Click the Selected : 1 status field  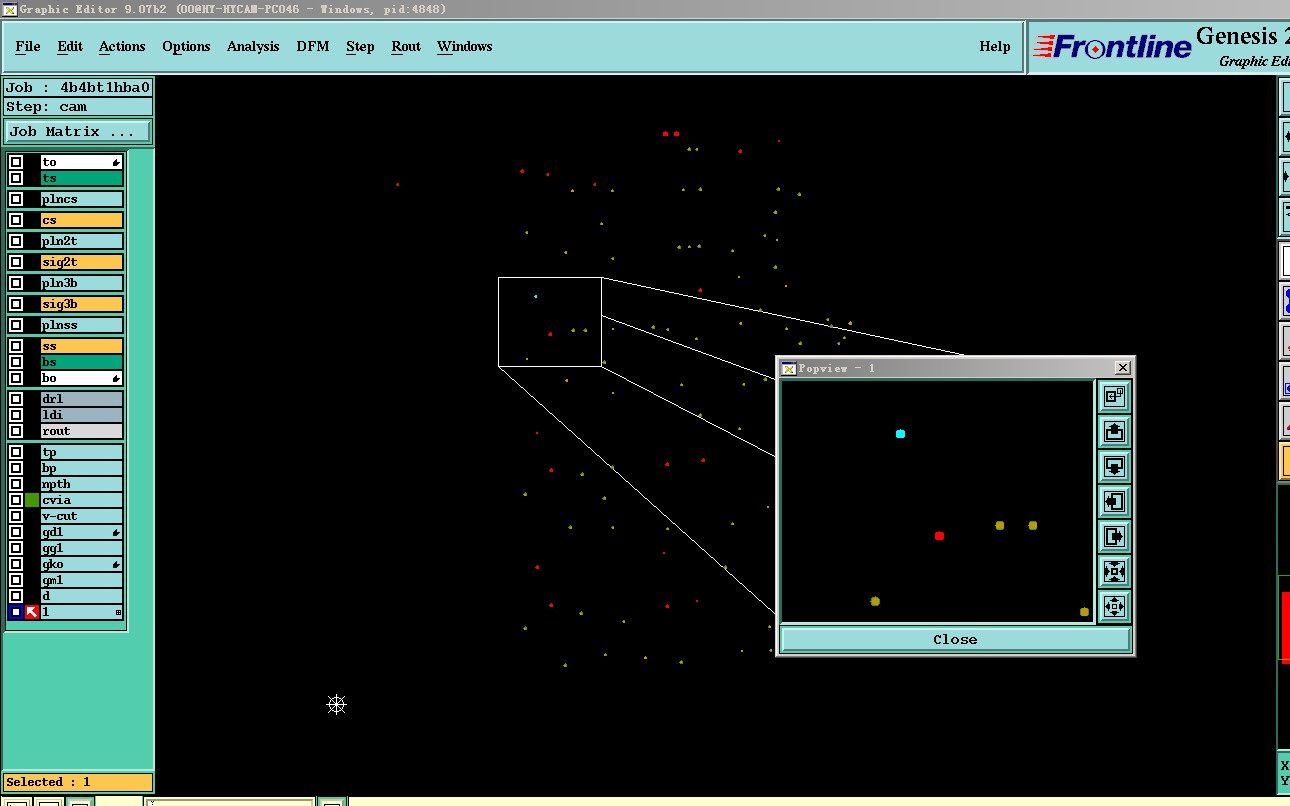coord(78,782)
